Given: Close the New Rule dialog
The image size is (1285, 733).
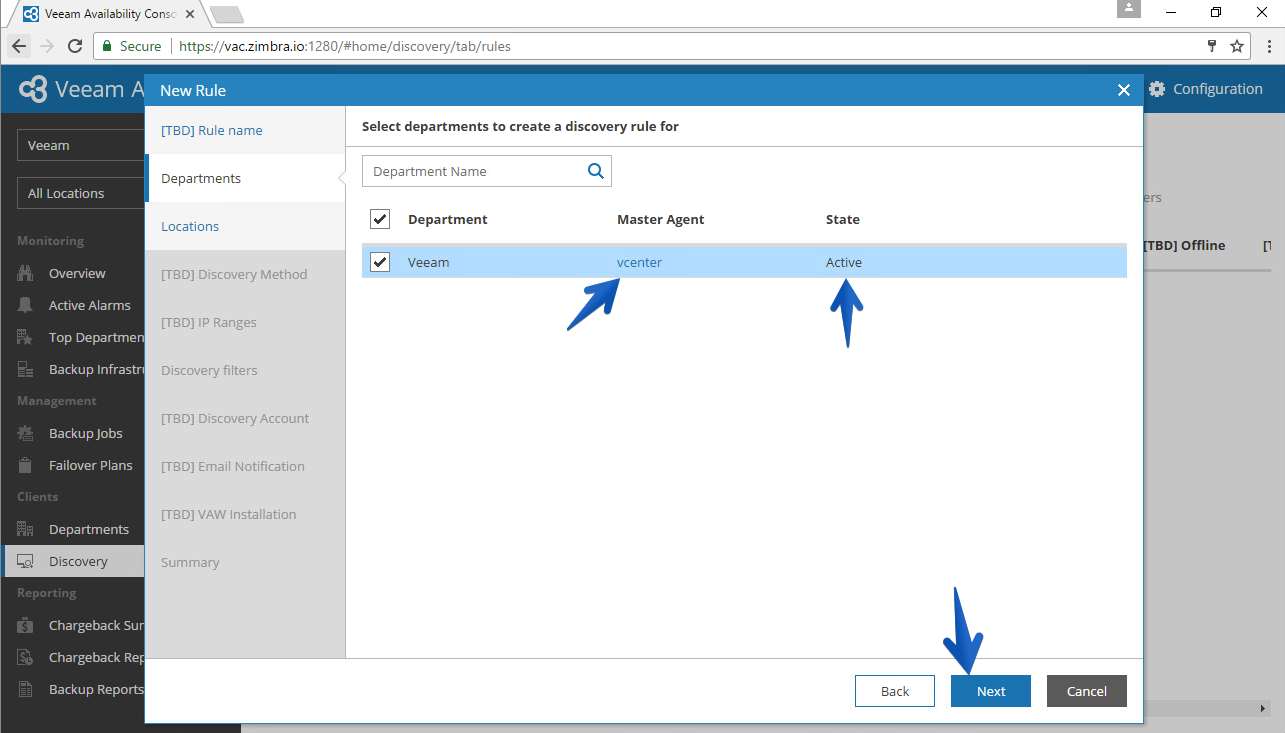Looking at the screenshot, I should click(x=1124, y=90).
